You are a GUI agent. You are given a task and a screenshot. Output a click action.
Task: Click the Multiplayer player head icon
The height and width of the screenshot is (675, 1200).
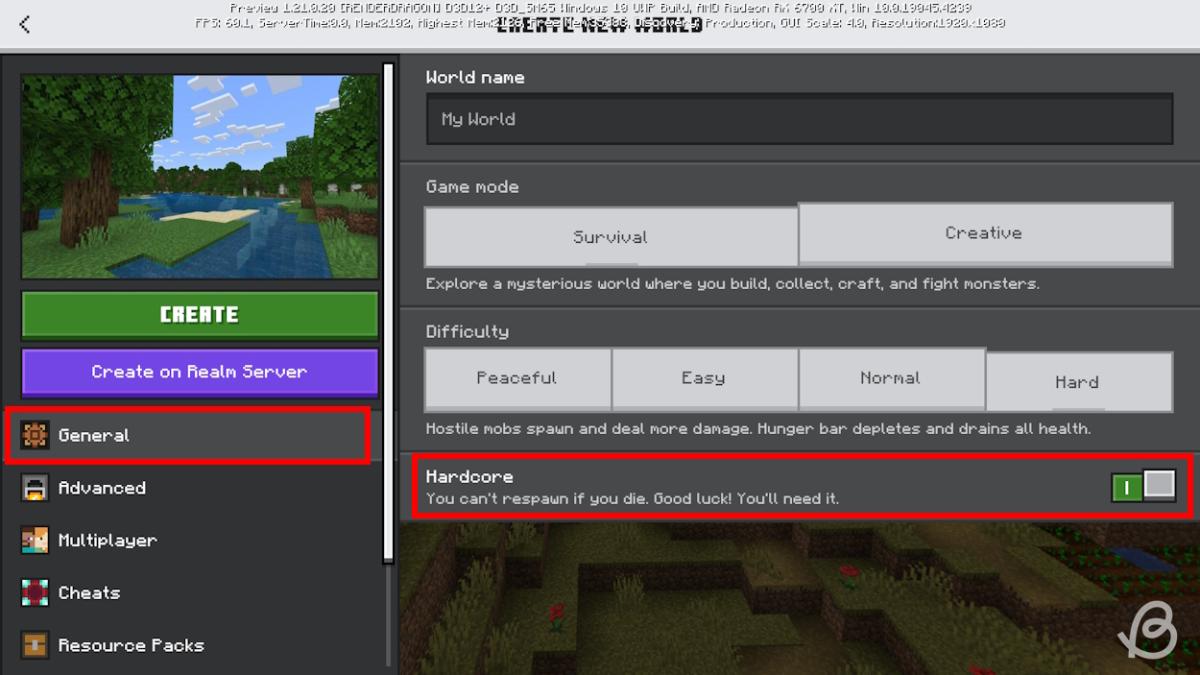(x=36, y=540)
